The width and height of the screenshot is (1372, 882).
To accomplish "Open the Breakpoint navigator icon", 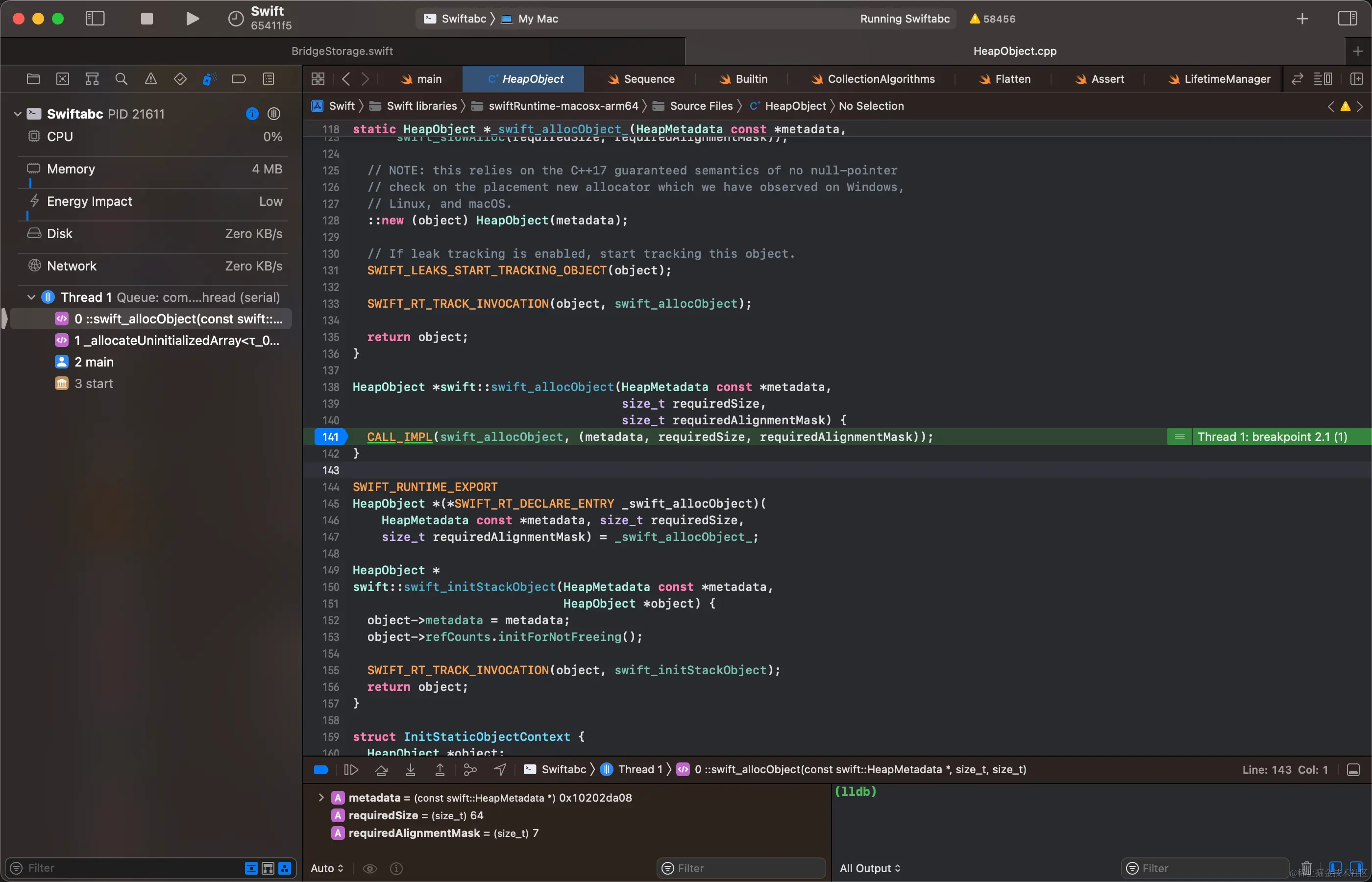I will click(x=239, y=79).
